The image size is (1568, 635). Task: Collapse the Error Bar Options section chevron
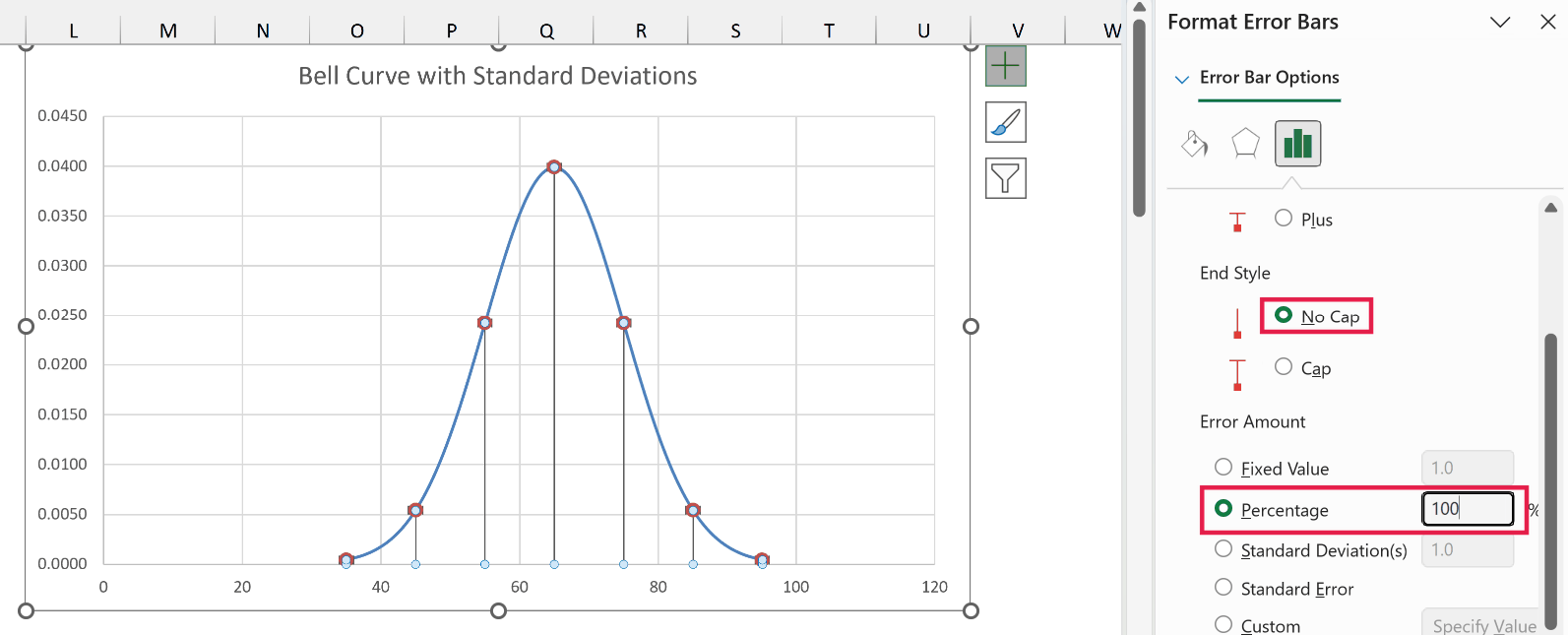point(1182,79)
